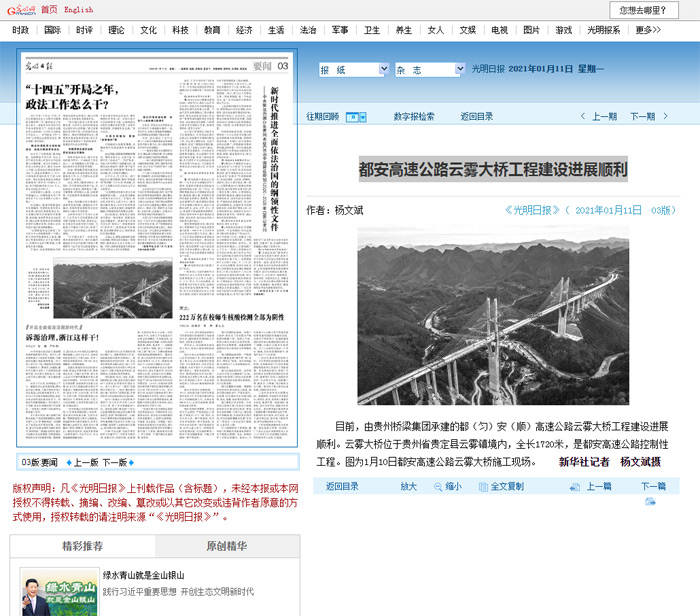Image resolution: width=700 pixels, height=616 pixels.
Task: Go to next page 下一版
Action: click(x=115, y=462)
